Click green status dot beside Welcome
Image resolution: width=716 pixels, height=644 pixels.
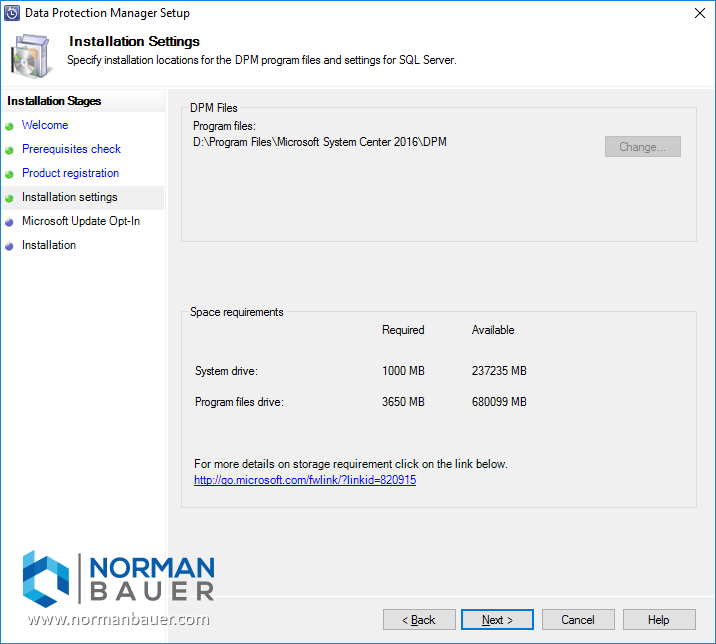pos(9,127)
